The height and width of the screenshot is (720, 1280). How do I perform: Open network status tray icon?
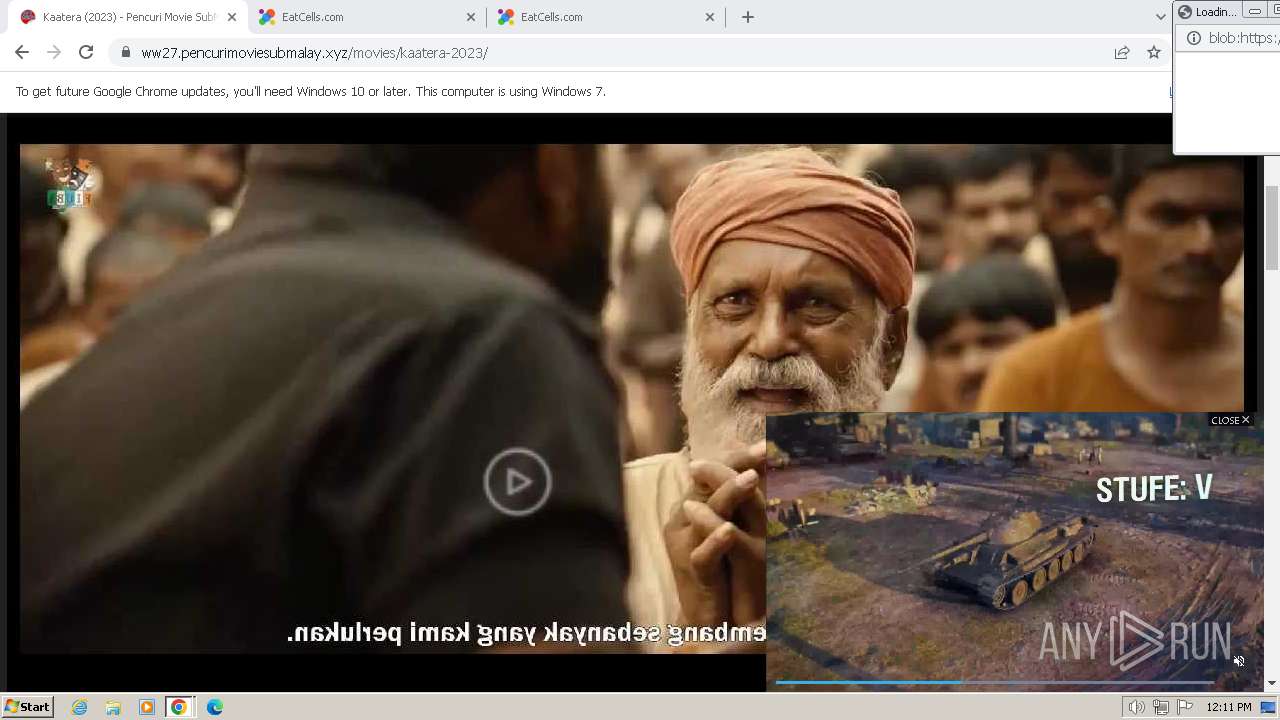tap(1161, 707)
